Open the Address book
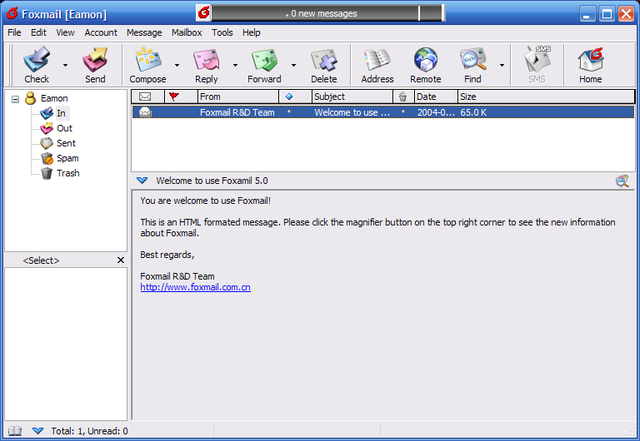The image size is (640, 441). click(x=377, y=65)
